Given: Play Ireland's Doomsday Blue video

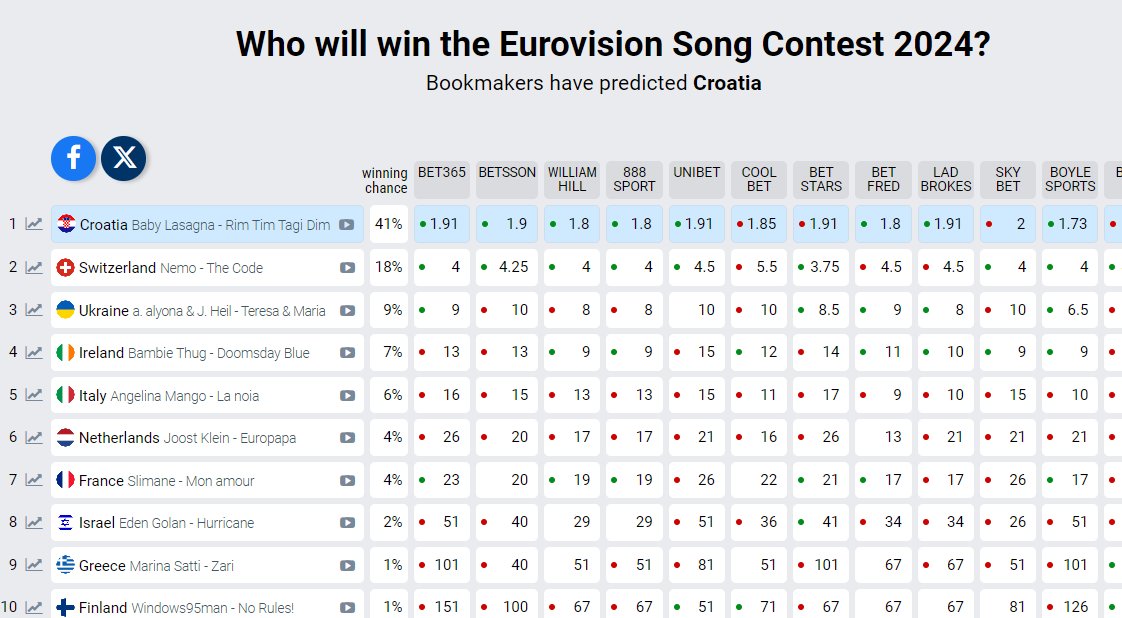Looking at the screenshot, I should click(x=347, y=353).
